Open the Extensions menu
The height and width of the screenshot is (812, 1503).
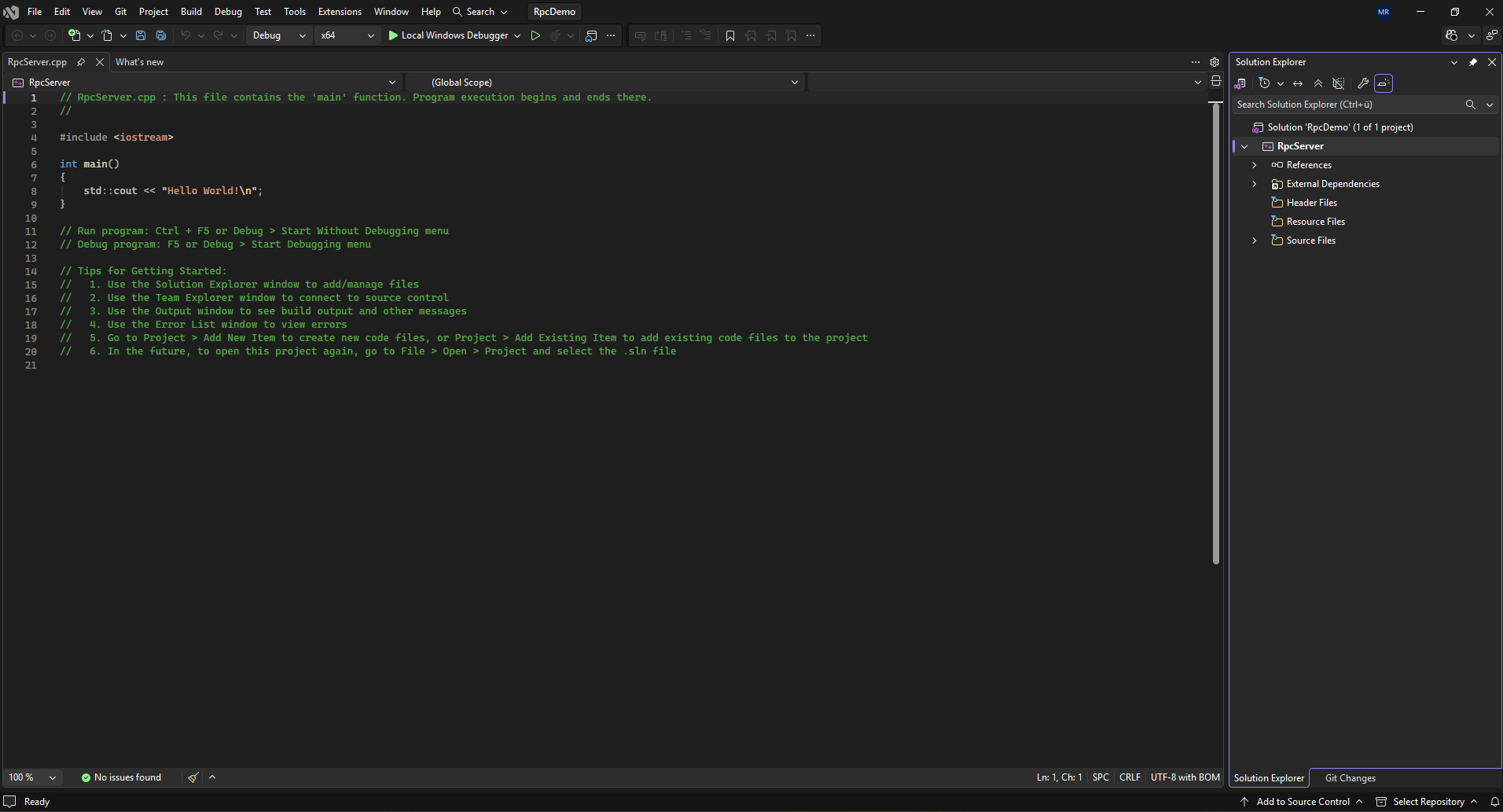tap(340, 12)
